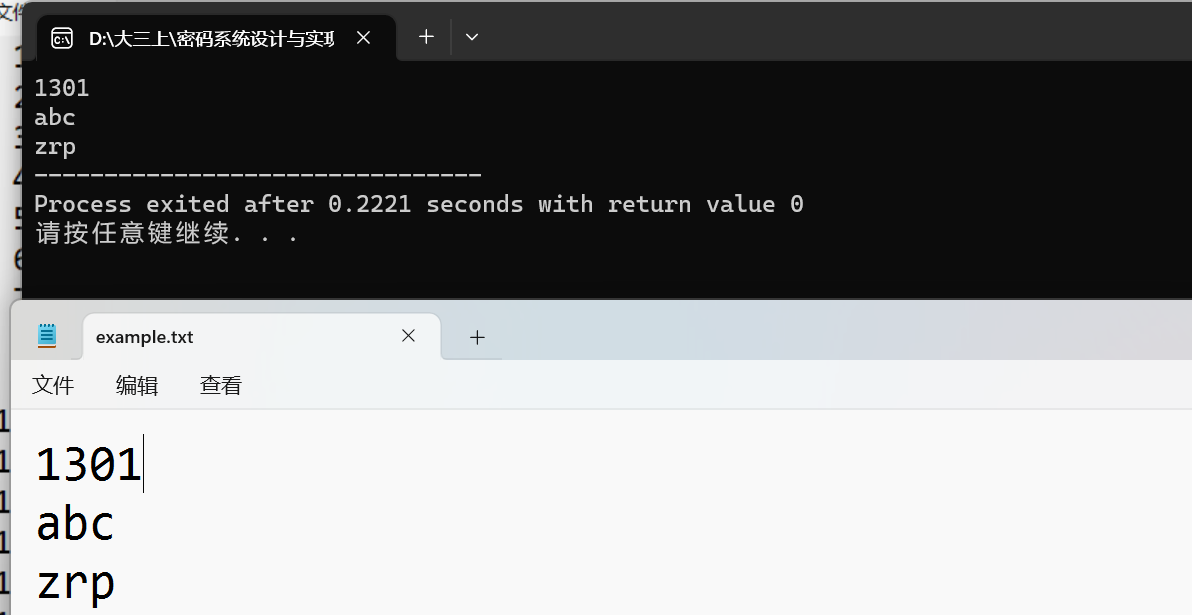The width and height of the screenshot is (1192, 615).
Task: Switch to the example.txt tab
Action: point(145,337)
